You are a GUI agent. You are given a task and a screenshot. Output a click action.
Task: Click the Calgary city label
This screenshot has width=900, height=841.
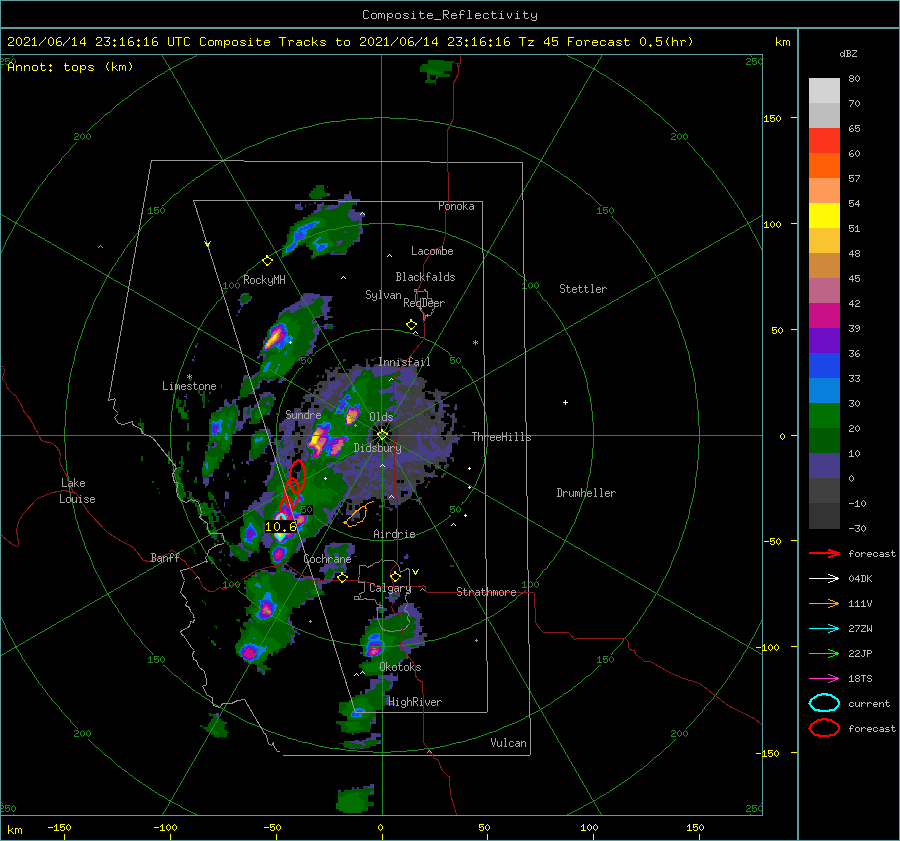[x=390, y=588]
